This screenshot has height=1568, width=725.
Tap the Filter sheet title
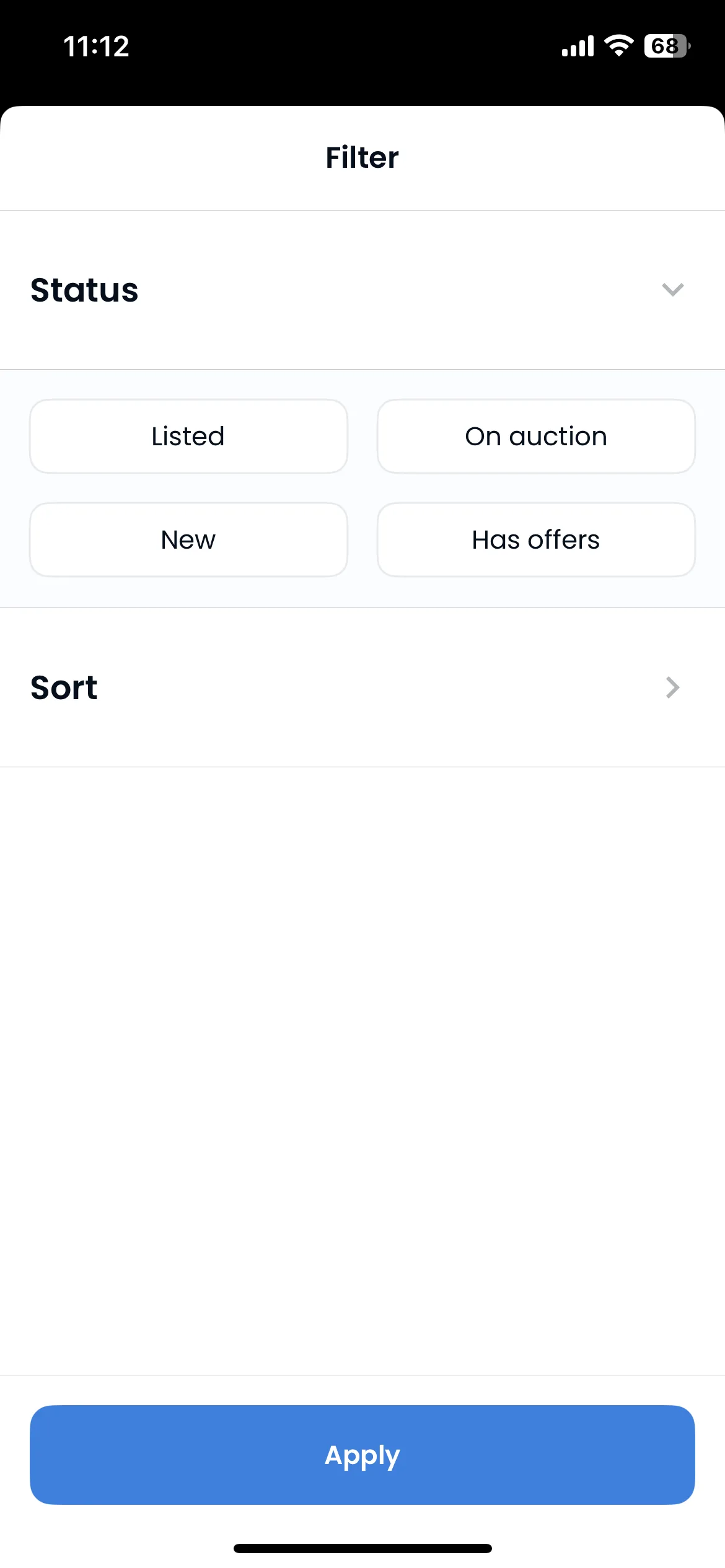point(362,157)
